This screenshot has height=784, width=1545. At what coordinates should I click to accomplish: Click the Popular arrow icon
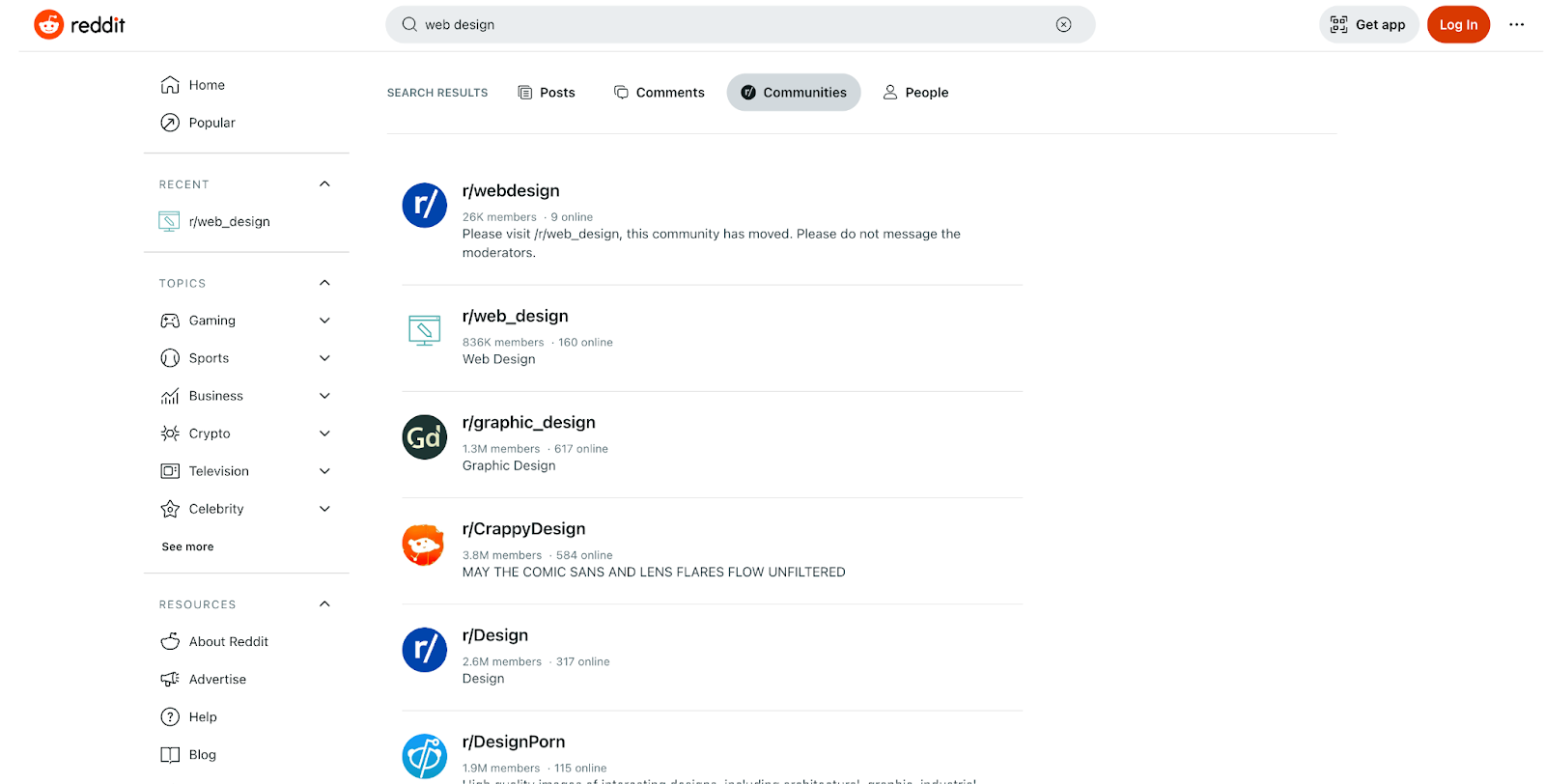click(170, 123)
